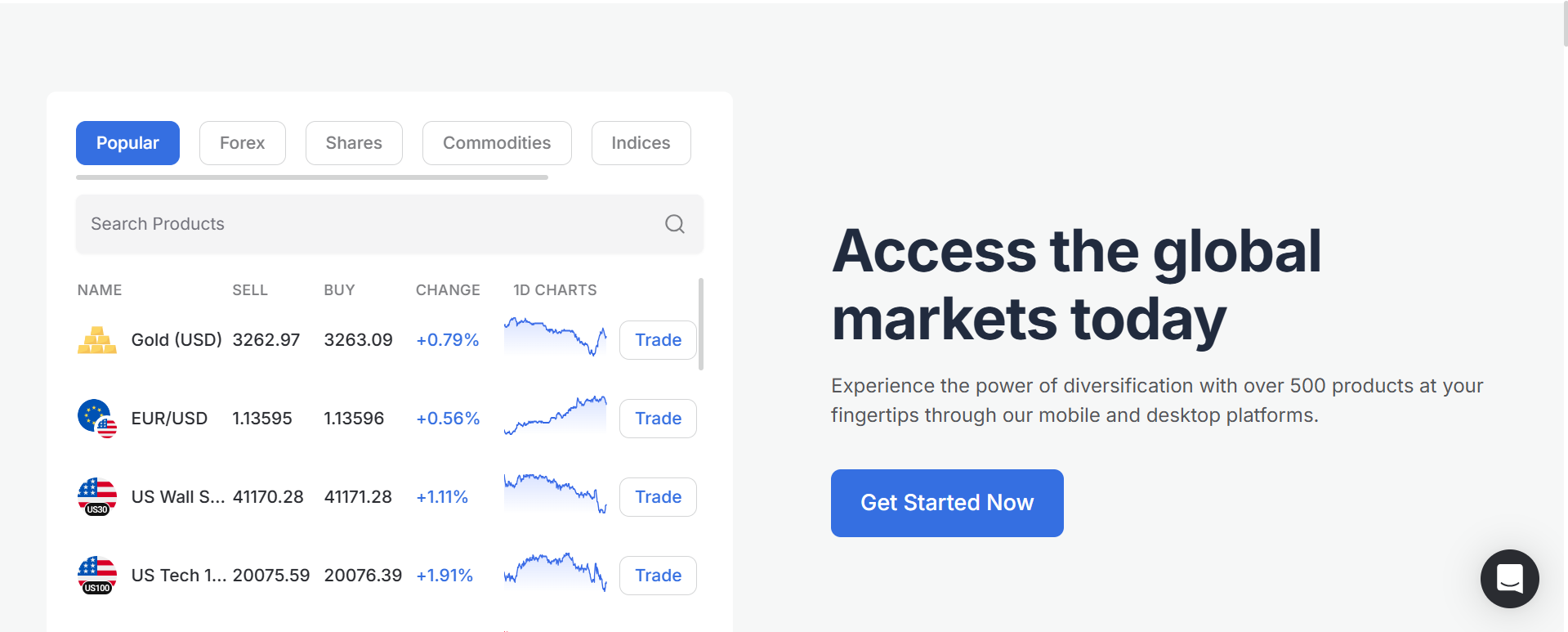
Task: Click Get Started Now
Action: (x=946, y=503)
